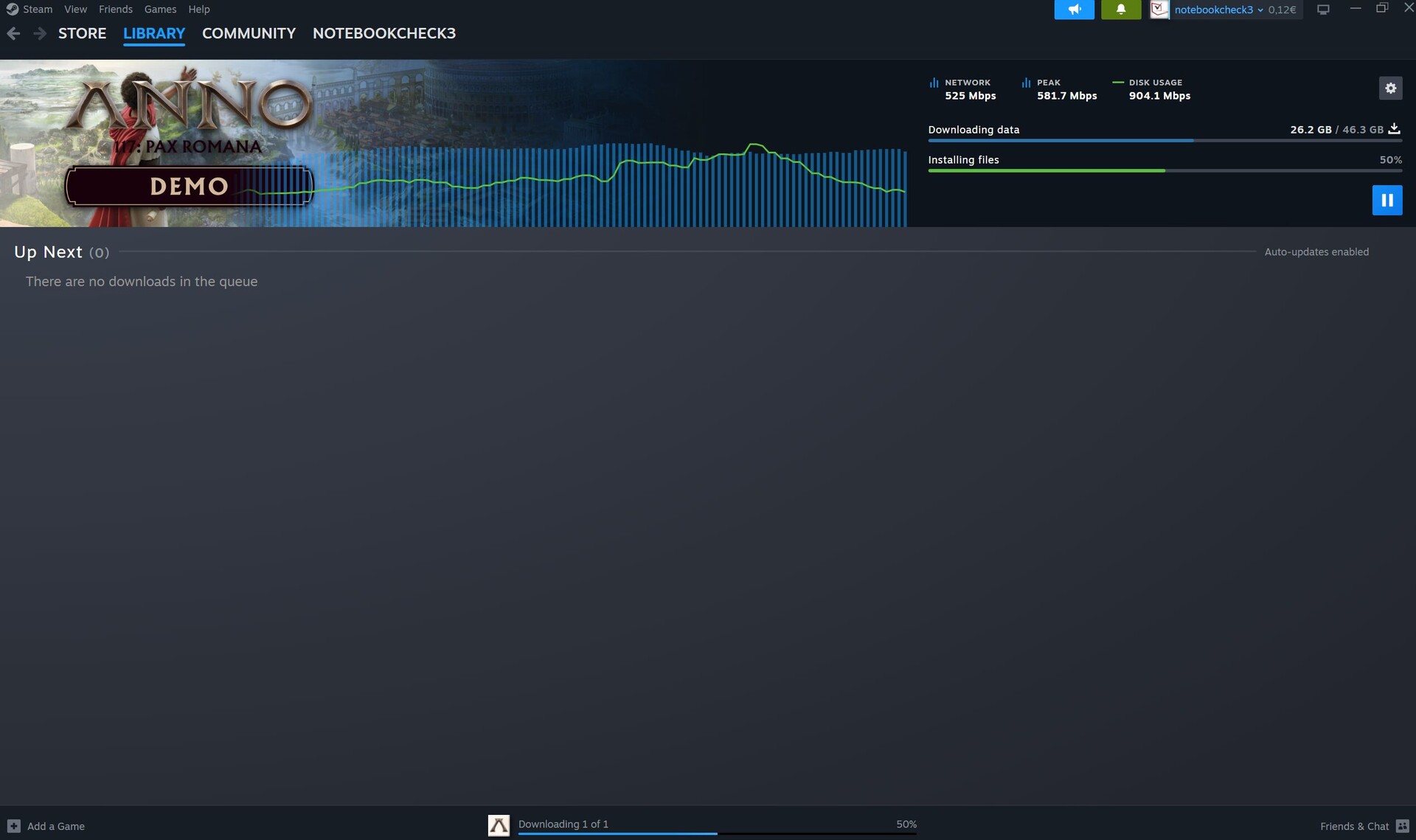Pause the current Anno download
The height and width of the screenshot is (840, 1416).
click(1386, 200)
